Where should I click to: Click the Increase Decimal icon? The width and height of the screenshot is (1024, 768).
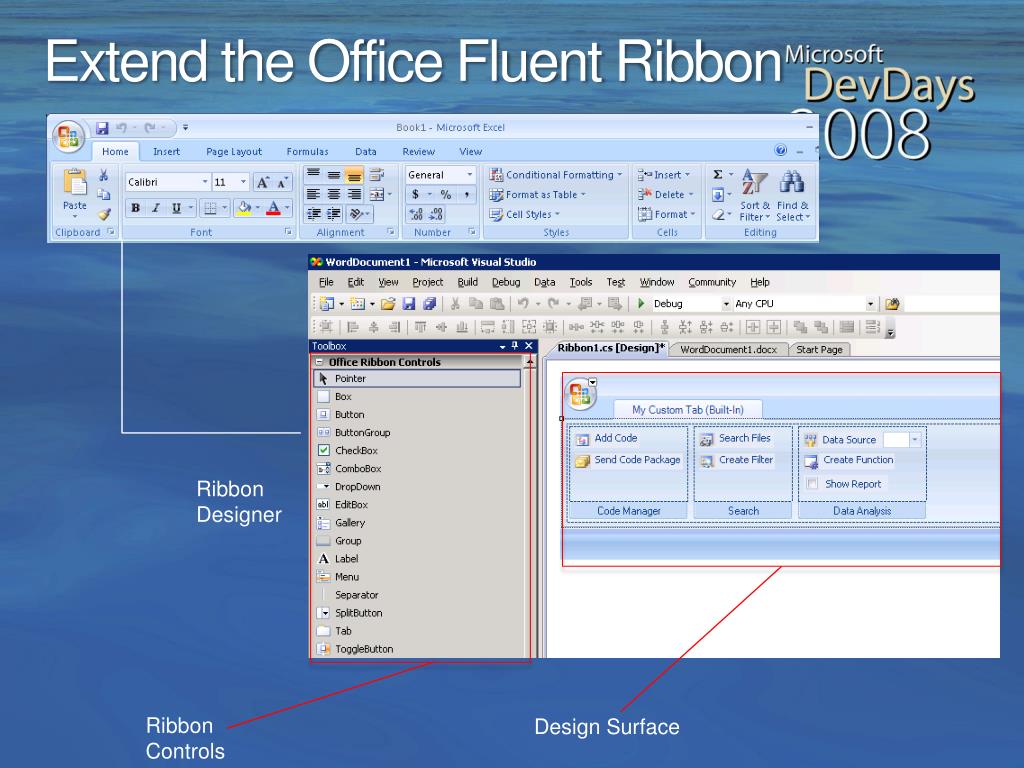(416, 214)
